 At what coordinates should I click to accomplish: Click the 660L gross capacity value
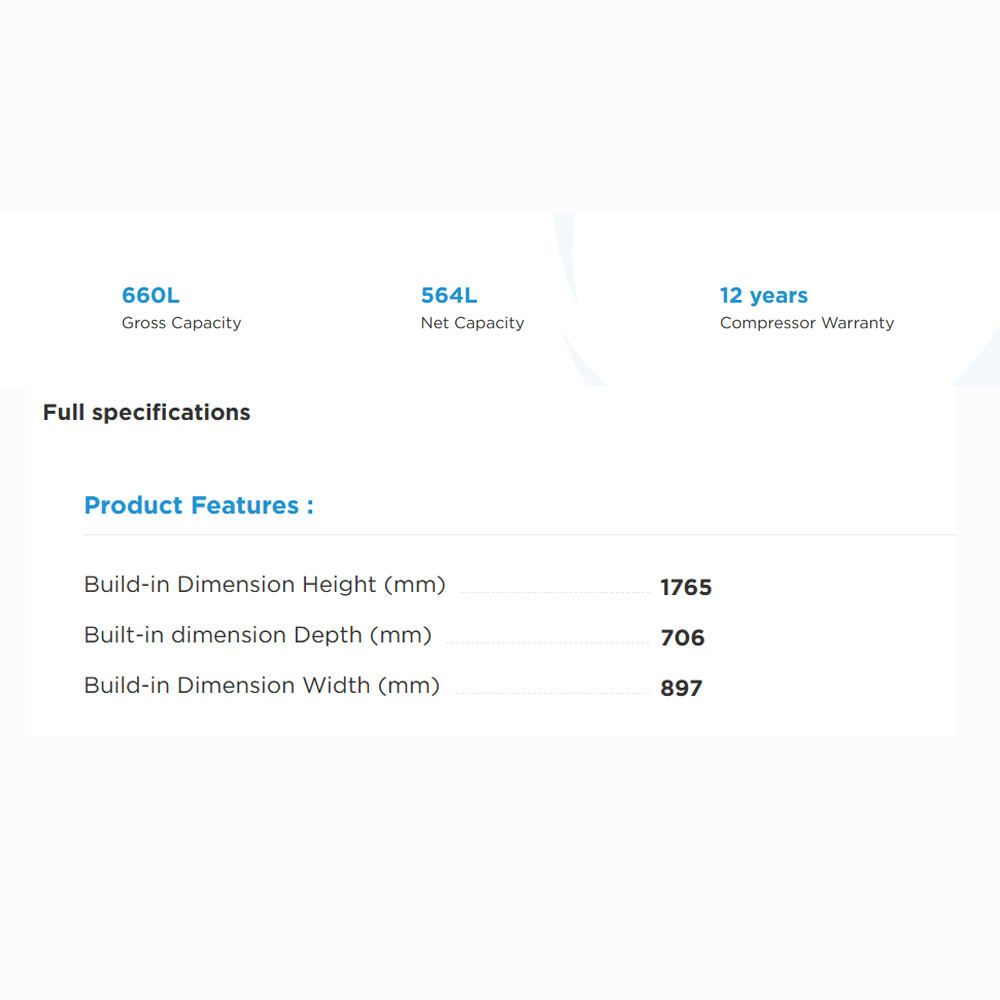(150, 296)
